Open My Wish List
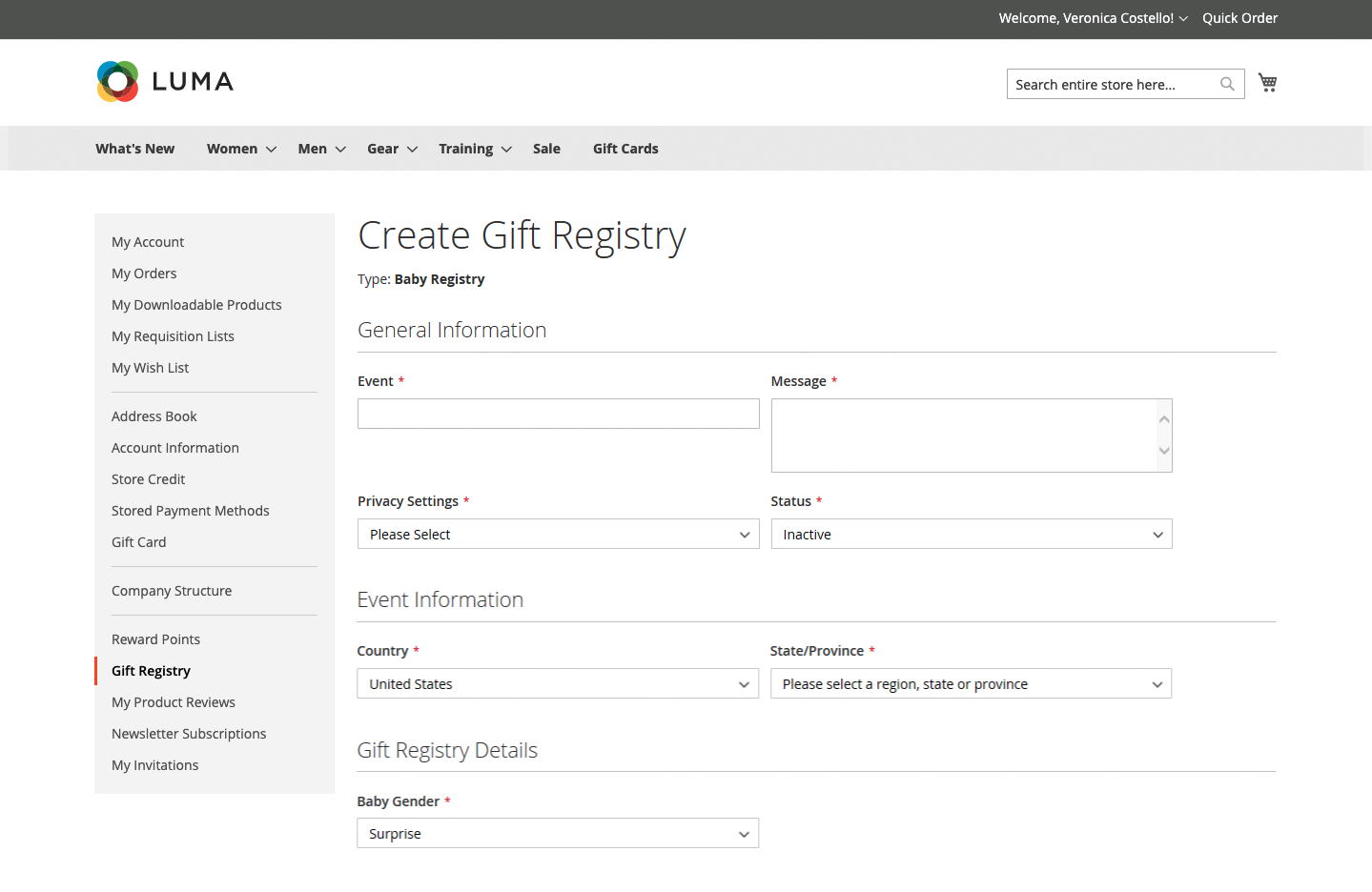The width and height of the screenshot is (1372, 892). pos(150,368)
